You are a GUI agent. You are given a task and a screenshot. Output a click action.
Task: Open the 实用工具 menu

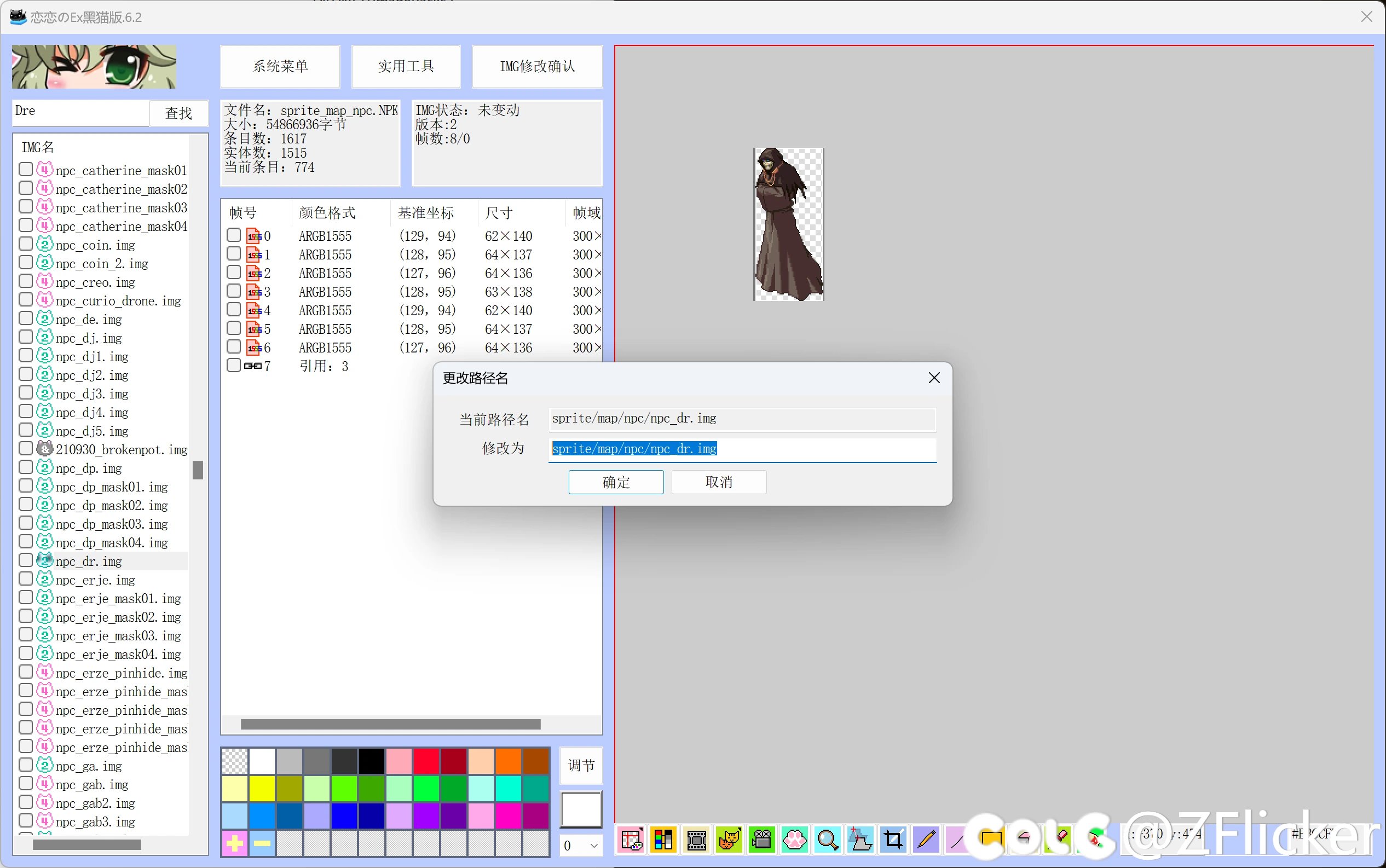click(406, 67)
